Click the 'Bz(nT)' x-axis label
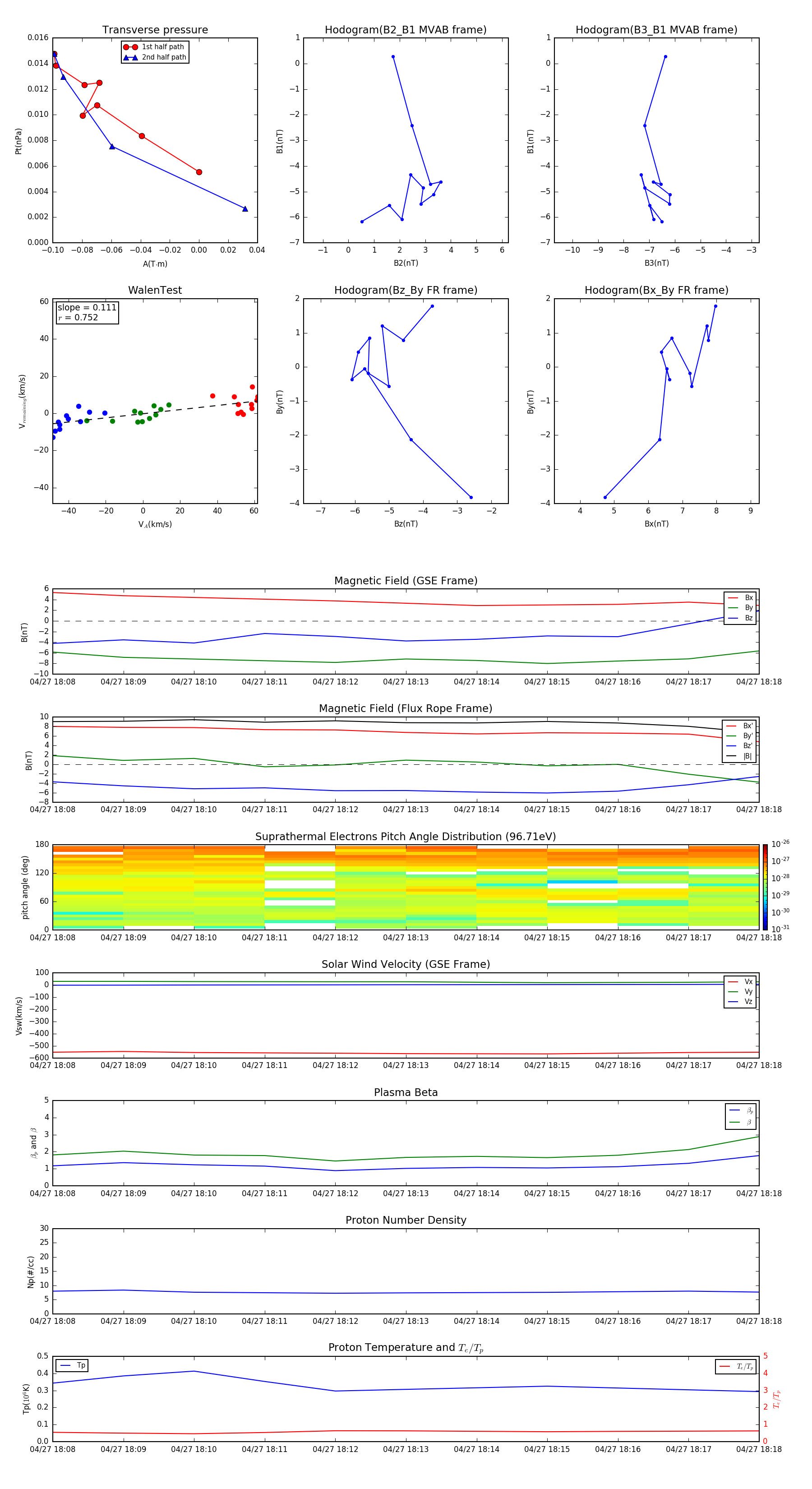The width and height of the screenshot is (812, 1489). (x=406, y=524)
